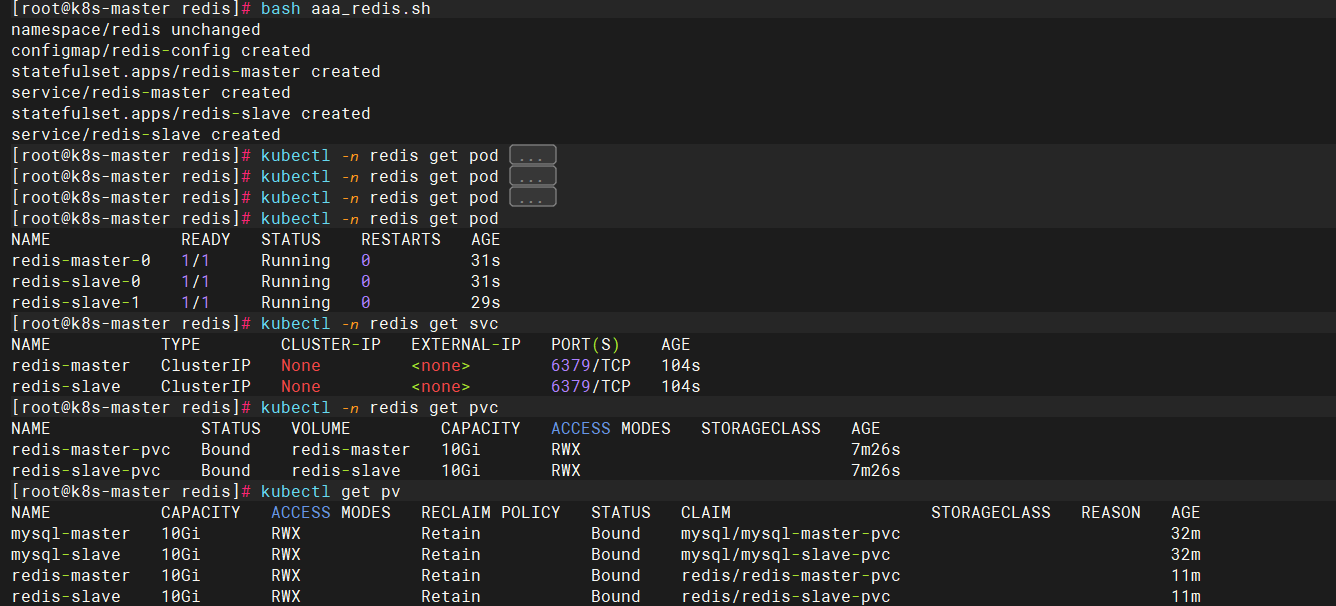The width and height of the screenshot is (1336, 606).
Task: Click the 'kubectl -n redis get svc' command
Action: [x=380, y=323]
